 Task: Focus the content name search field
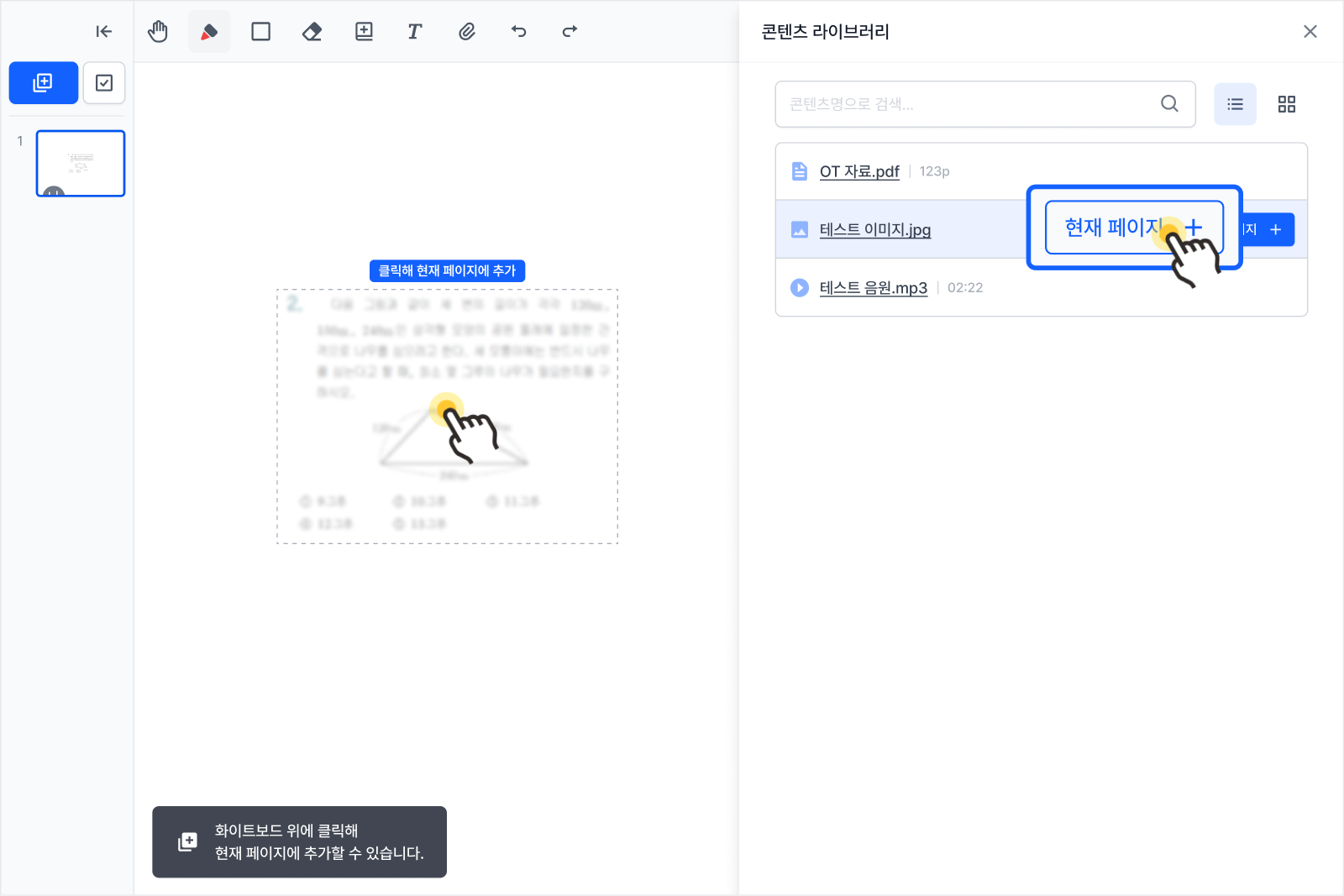click(x=985, y=104)
